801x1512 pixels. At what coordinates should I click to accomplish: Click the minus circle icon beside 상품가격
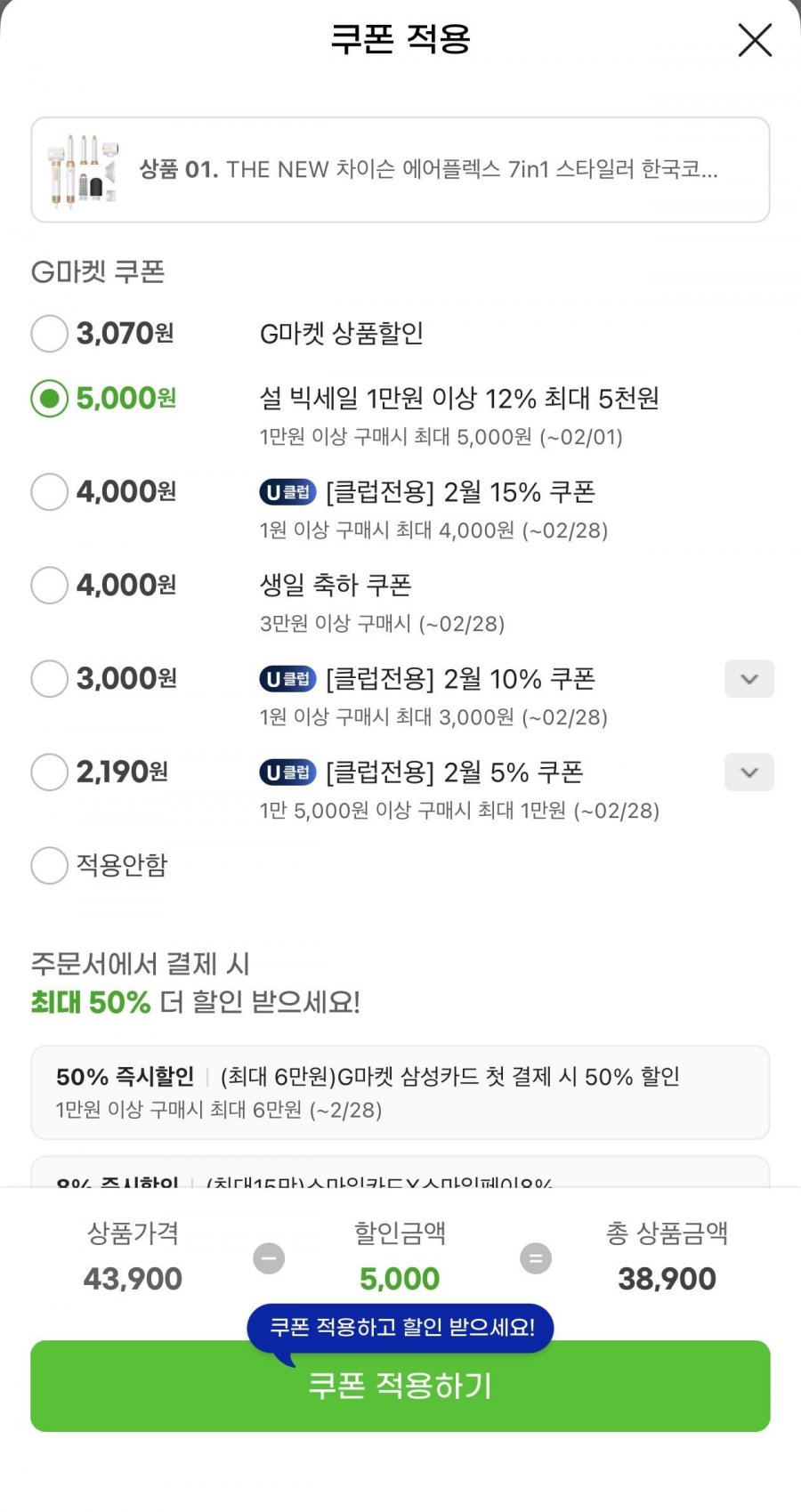269,1258
